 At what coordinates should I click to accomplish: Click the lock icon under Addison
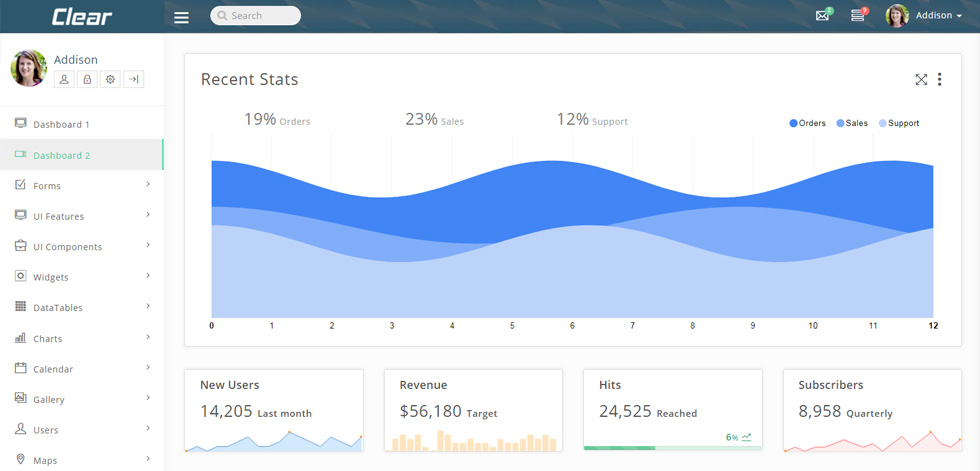click(x=87, y=79)
